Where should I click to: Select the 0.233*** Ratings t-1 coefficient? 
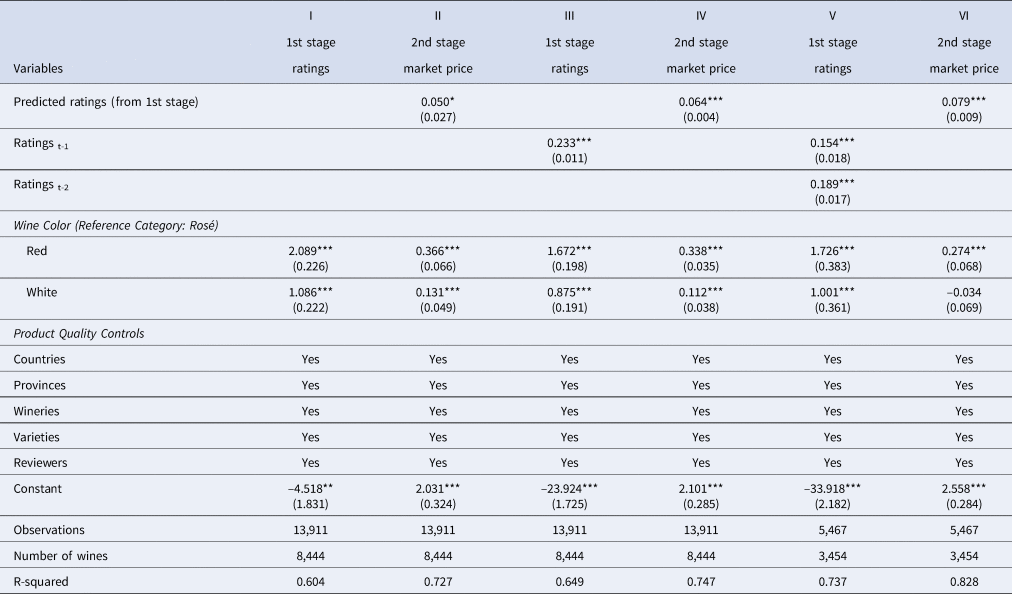coord(569,143)
